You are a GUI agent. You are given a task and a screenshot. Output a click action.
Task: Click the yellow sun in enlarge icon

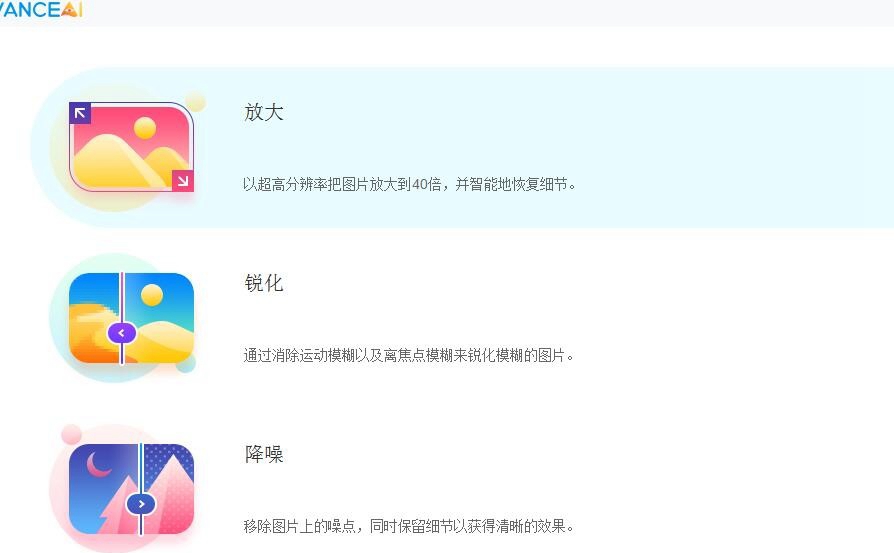(145, 128)
